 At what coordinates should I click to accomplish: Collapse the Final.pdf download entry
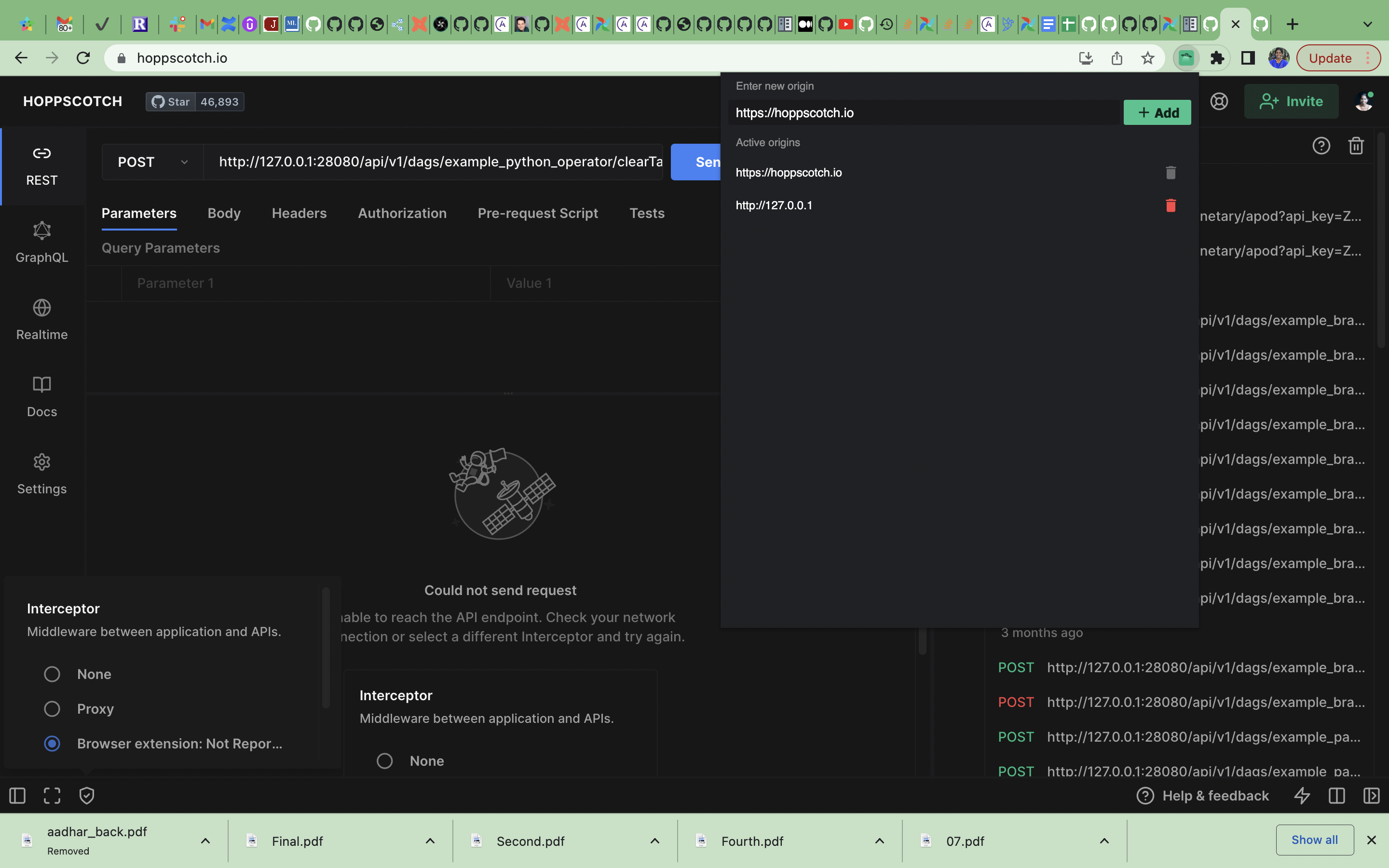430,841
